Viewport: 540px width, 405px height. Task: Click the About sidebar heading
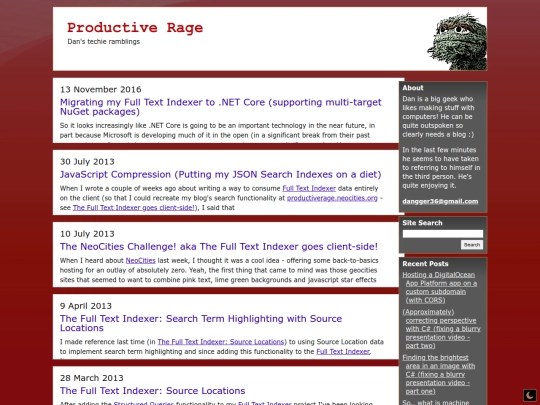tap(413, 88)
